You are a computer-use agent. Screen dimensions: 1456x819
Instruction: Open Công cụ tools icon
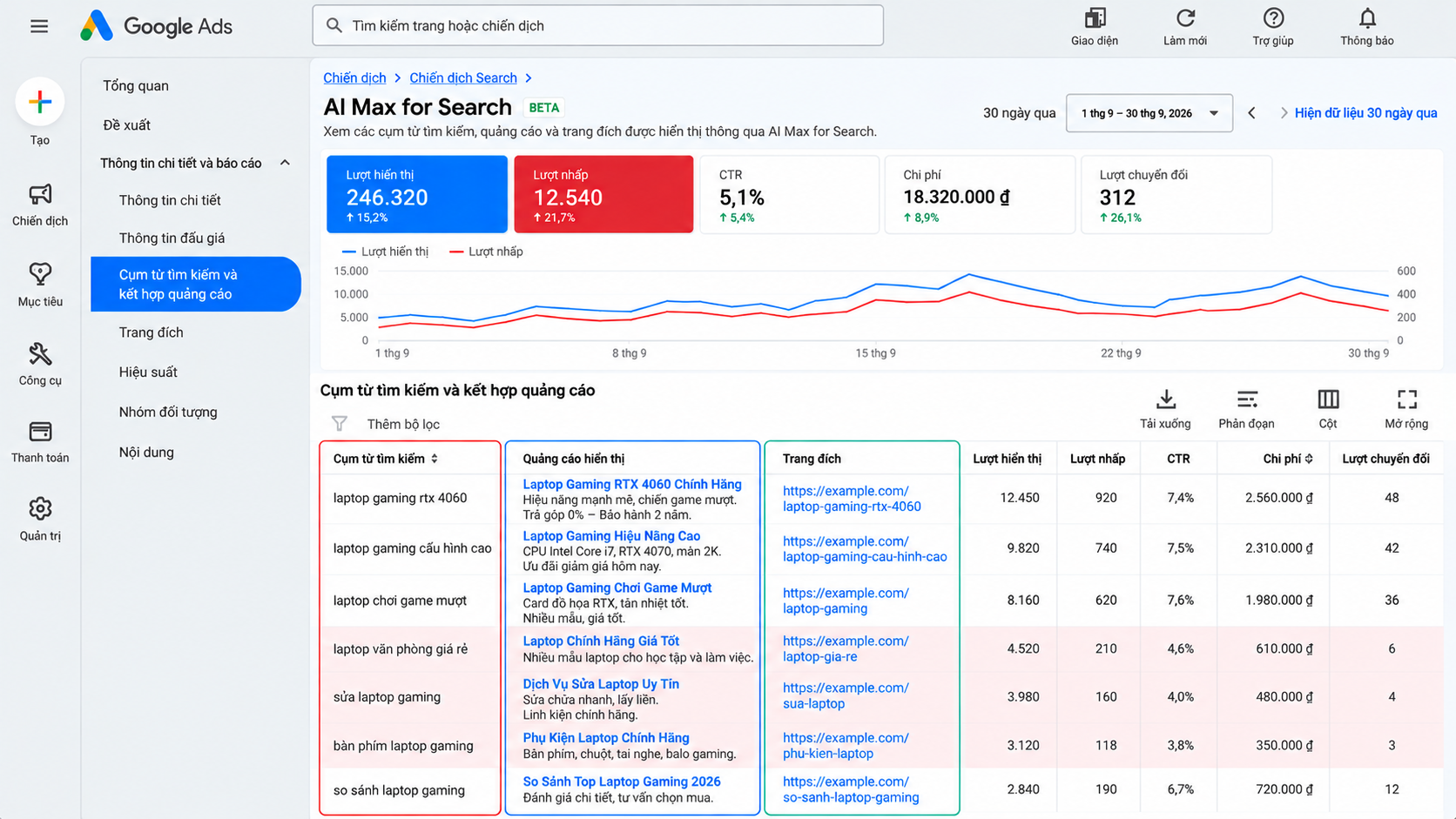coord(40,353)
